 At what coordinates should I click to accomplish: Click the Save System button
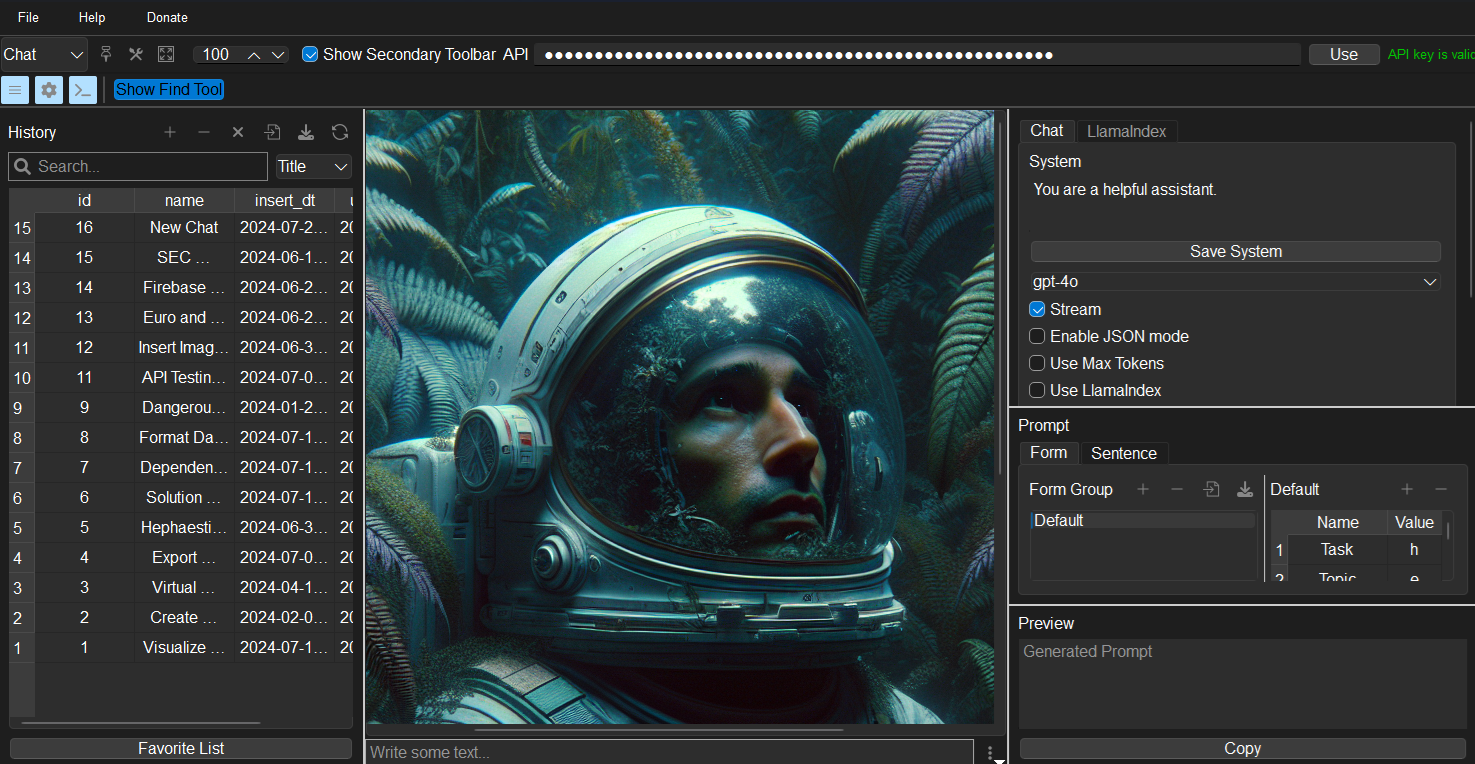[1236, 251]
